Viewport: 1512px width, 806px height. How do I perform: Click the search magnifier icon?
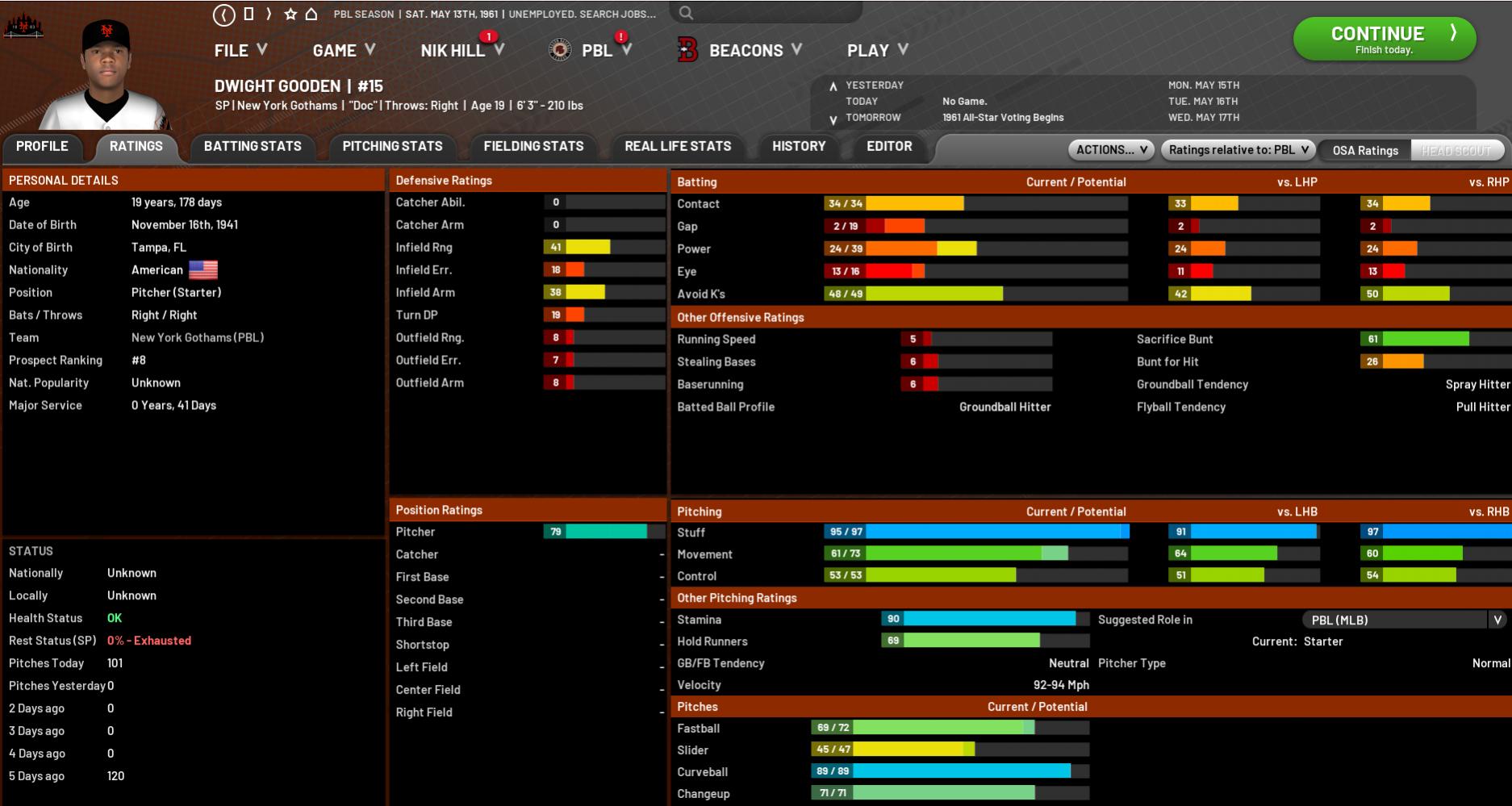click(x=686, y=13)
